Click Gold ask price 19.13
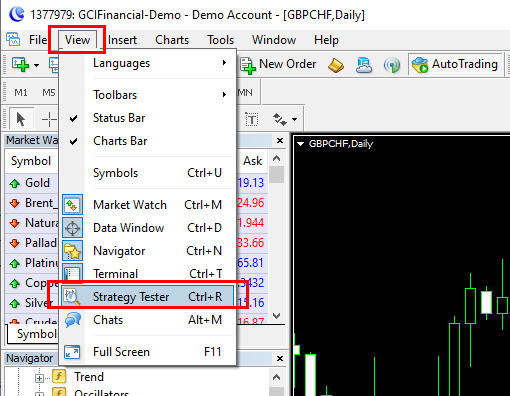This screenshot has width=510, height=396. (251, 183)
